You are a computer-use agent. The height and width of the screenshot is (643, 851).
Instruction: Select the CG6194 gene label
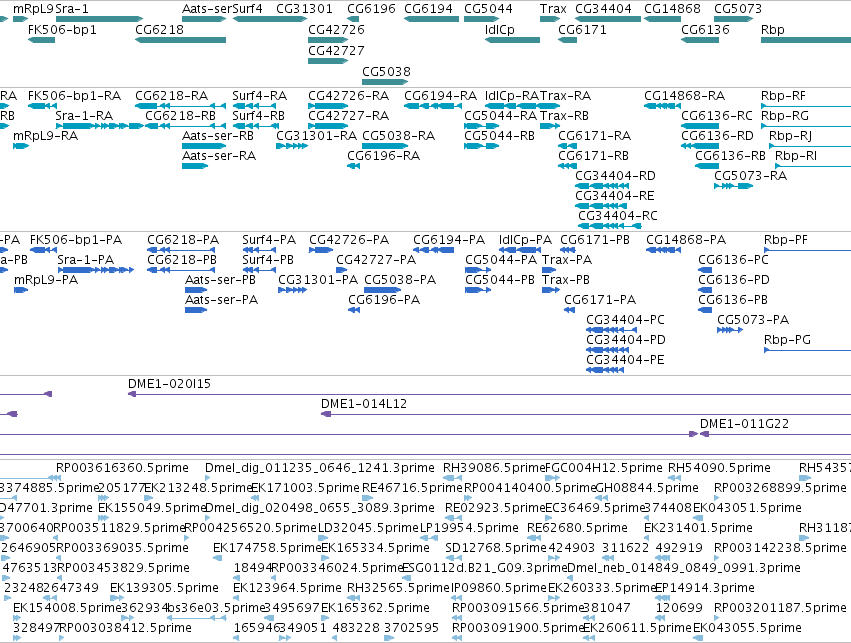(429, 9)
